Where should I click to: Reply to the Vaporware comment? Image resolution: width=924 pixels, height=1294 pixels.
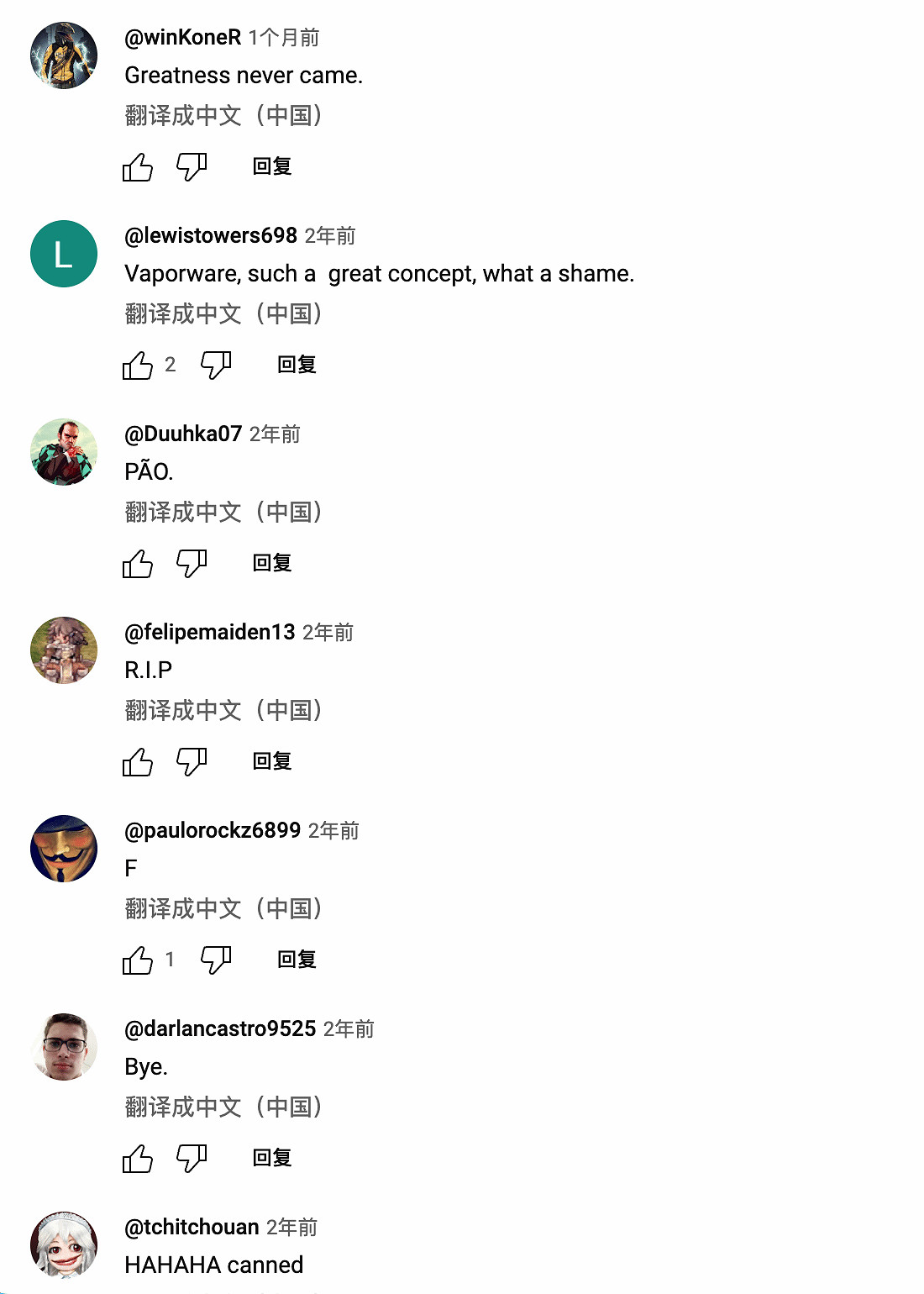[297, 365]
